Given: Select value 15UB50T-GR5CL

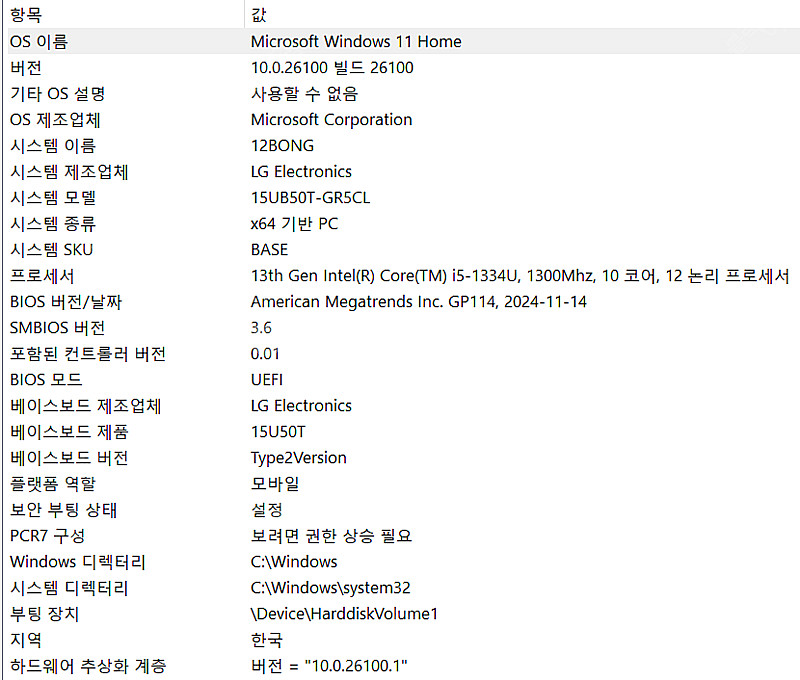Looking at the screenshot, I should [311, 197].
